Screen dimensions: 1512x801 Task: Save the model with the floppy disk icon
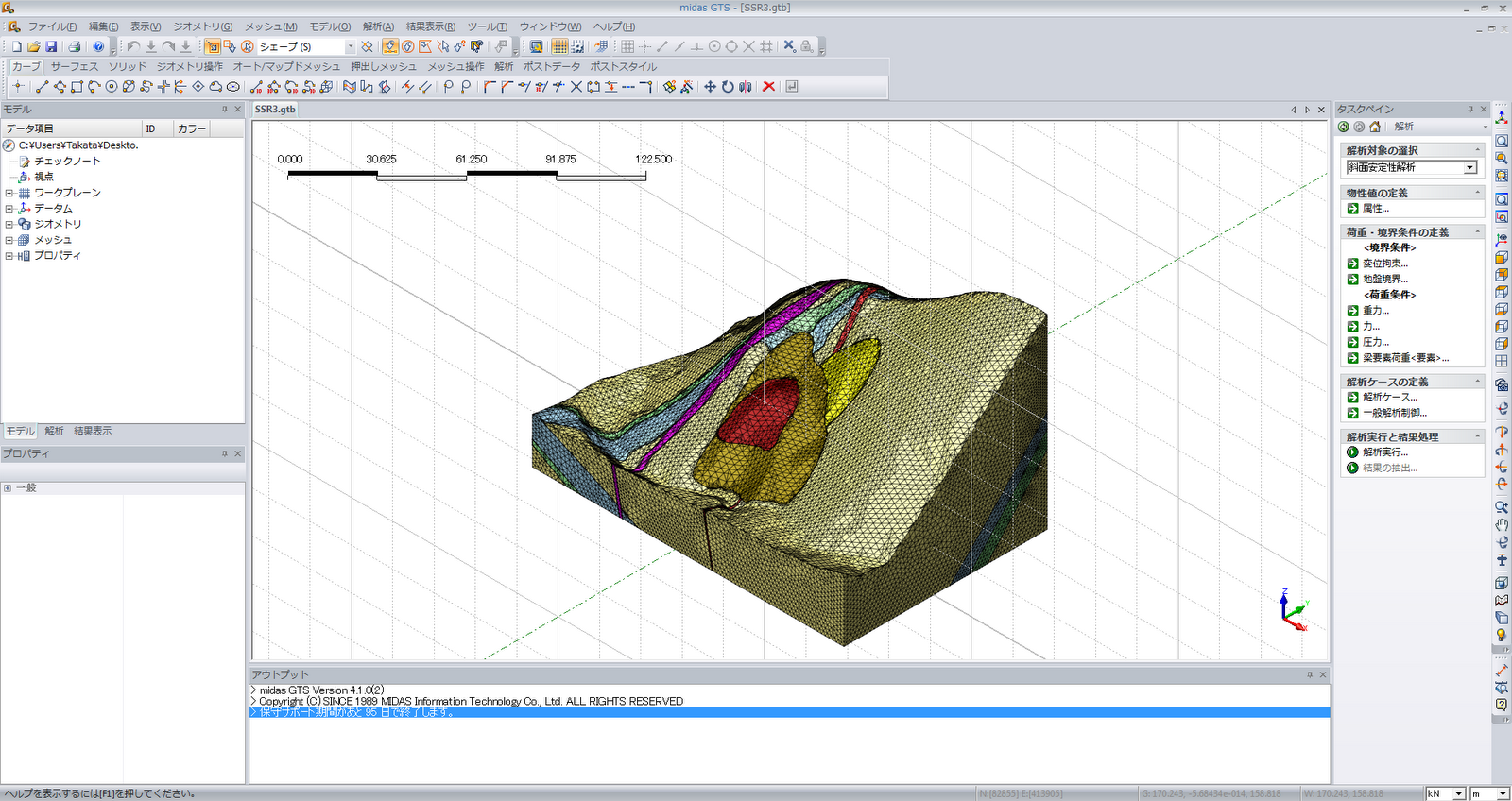point(51,46)
